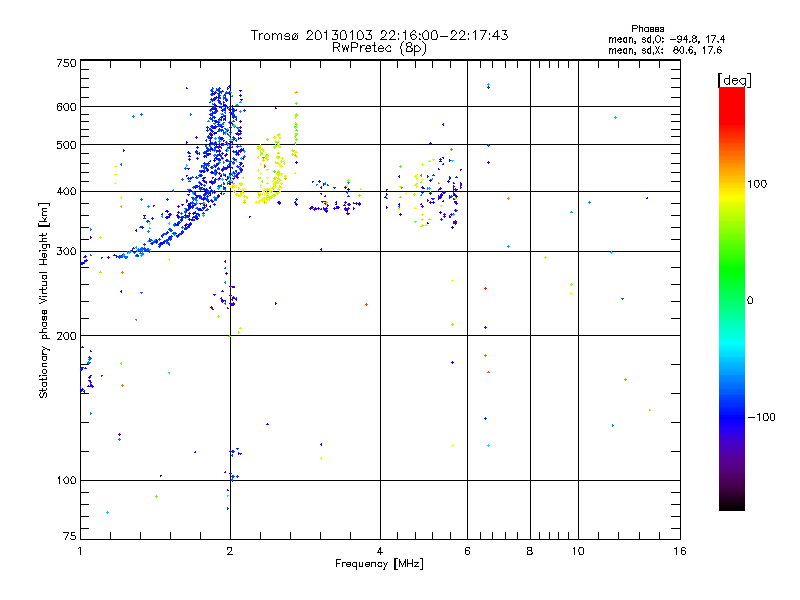This screenshot has width=800, height=600.
Task: Click the colorbar "-100" degree label
Action: click(762, 417)
